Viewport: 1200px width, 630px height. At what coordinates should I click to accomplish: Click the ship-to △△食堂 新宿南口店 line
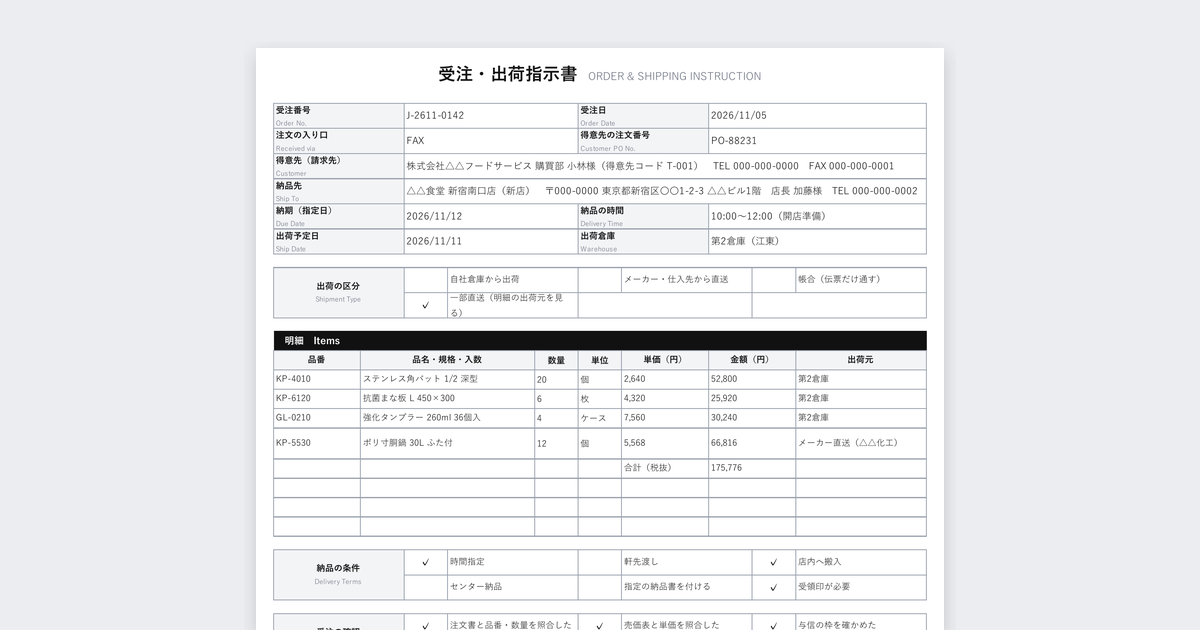click(x=662, y=191)
